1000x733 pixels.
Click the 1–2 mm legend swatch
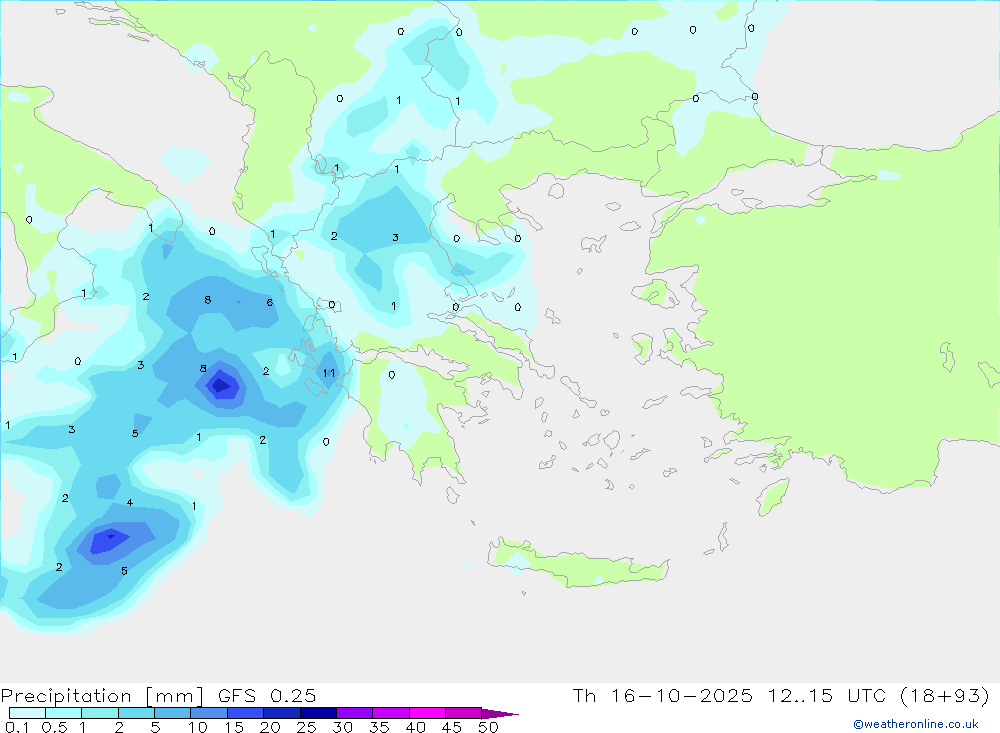click(99, 713)
